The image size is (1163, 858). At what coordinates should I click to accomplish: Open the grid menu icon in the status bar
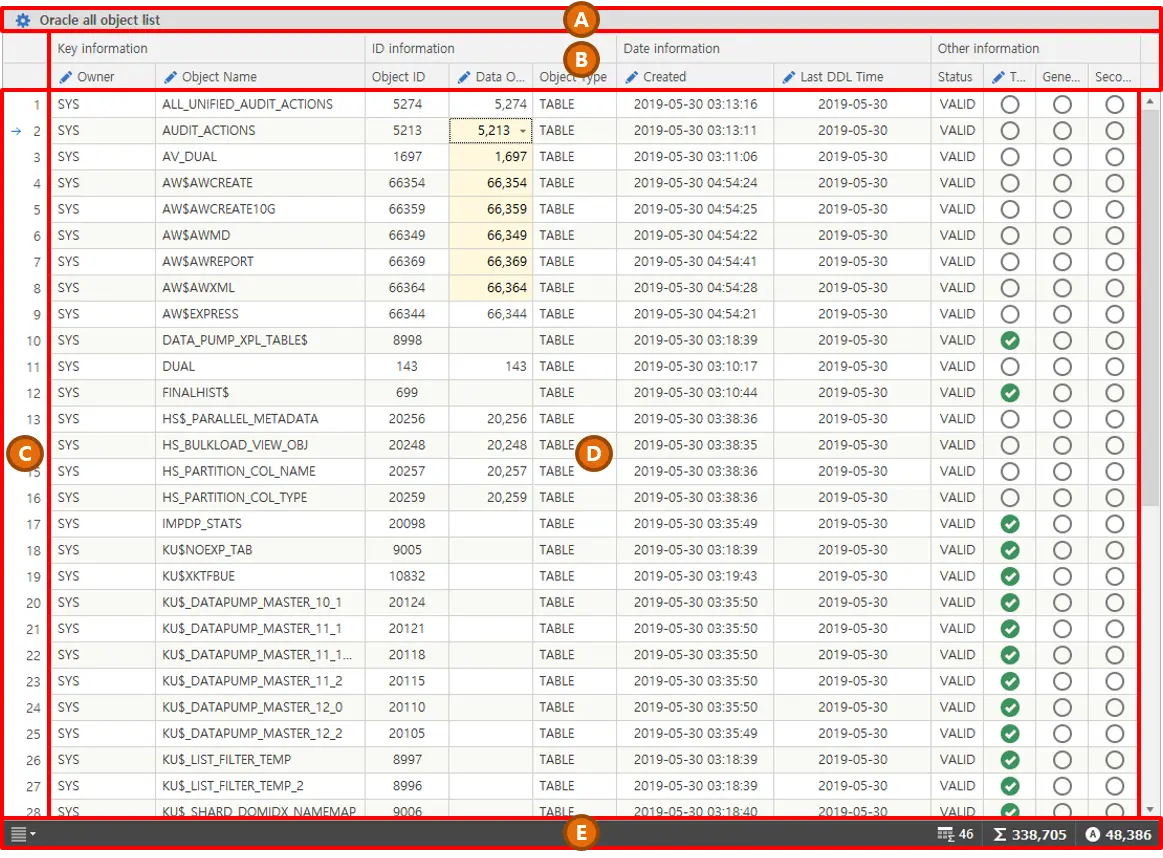pyautogui.click(x=19, y=834)
